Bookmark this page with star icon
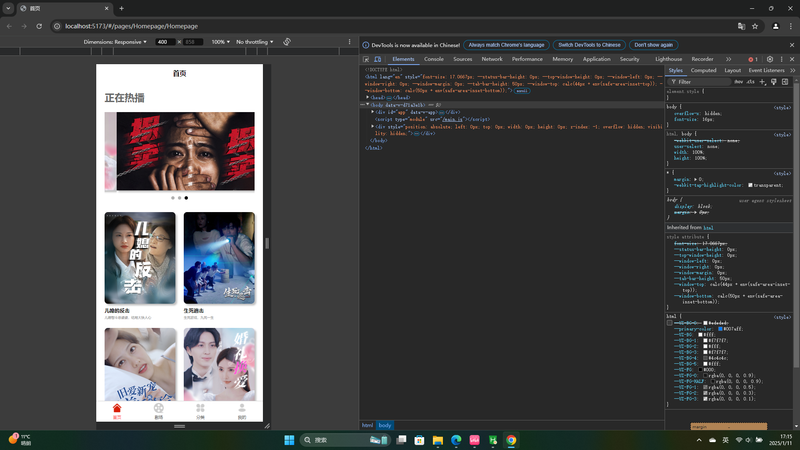The image size is (800, 450). click(755, 26)
